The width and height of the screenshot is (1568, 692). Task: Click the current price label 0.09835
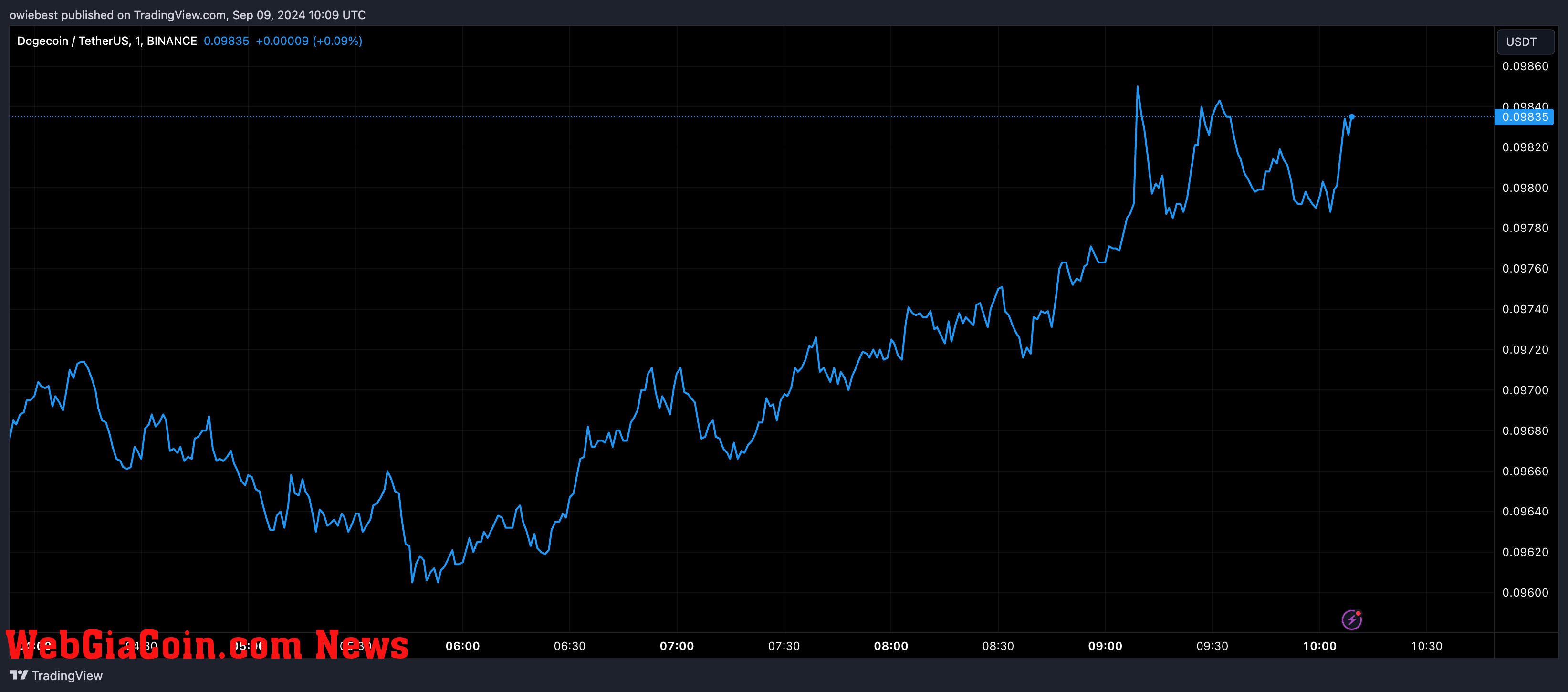(1524, 117)
